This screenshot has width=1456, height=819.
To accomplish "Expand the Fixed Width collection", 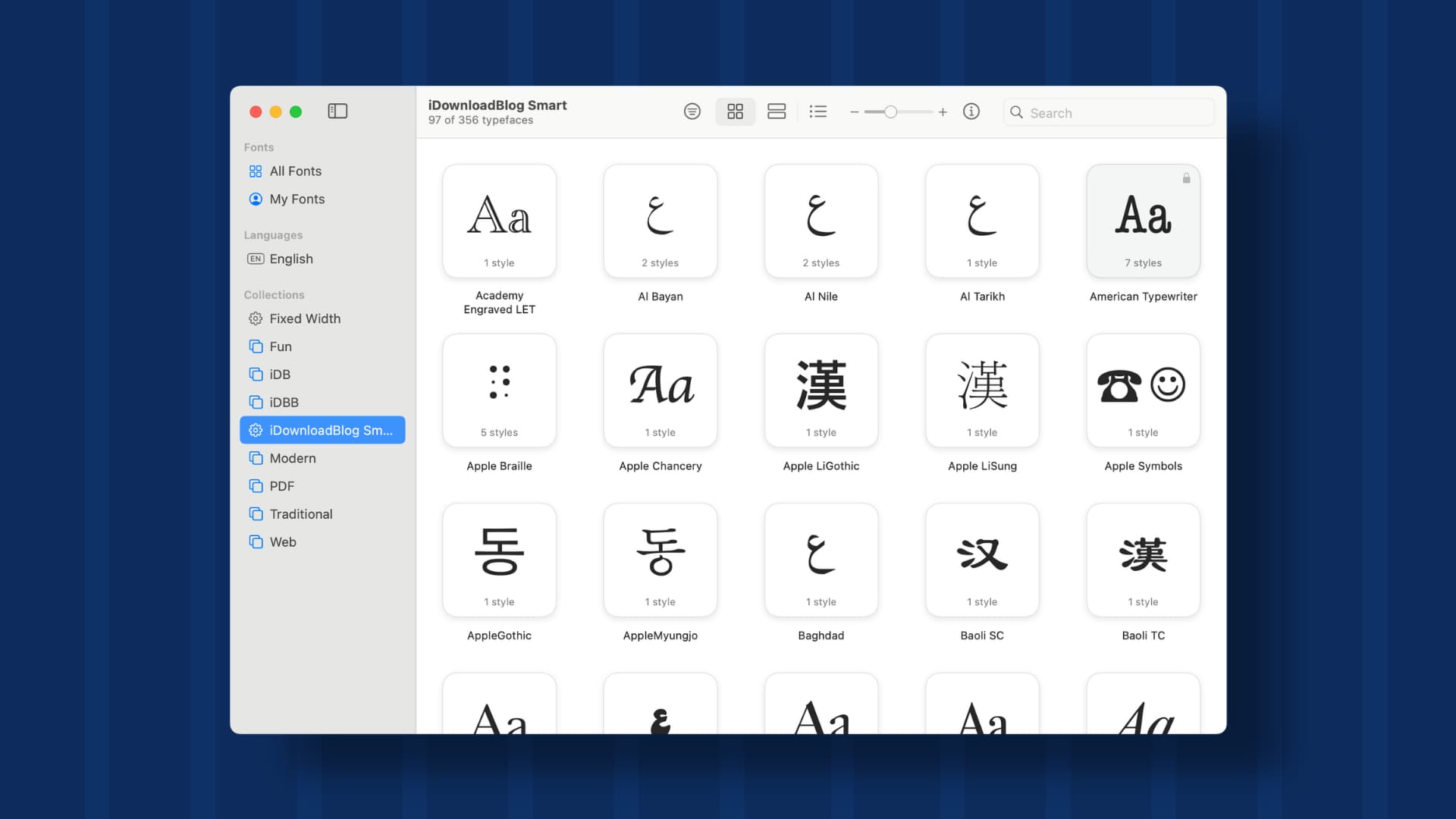I will coord(303,318).
